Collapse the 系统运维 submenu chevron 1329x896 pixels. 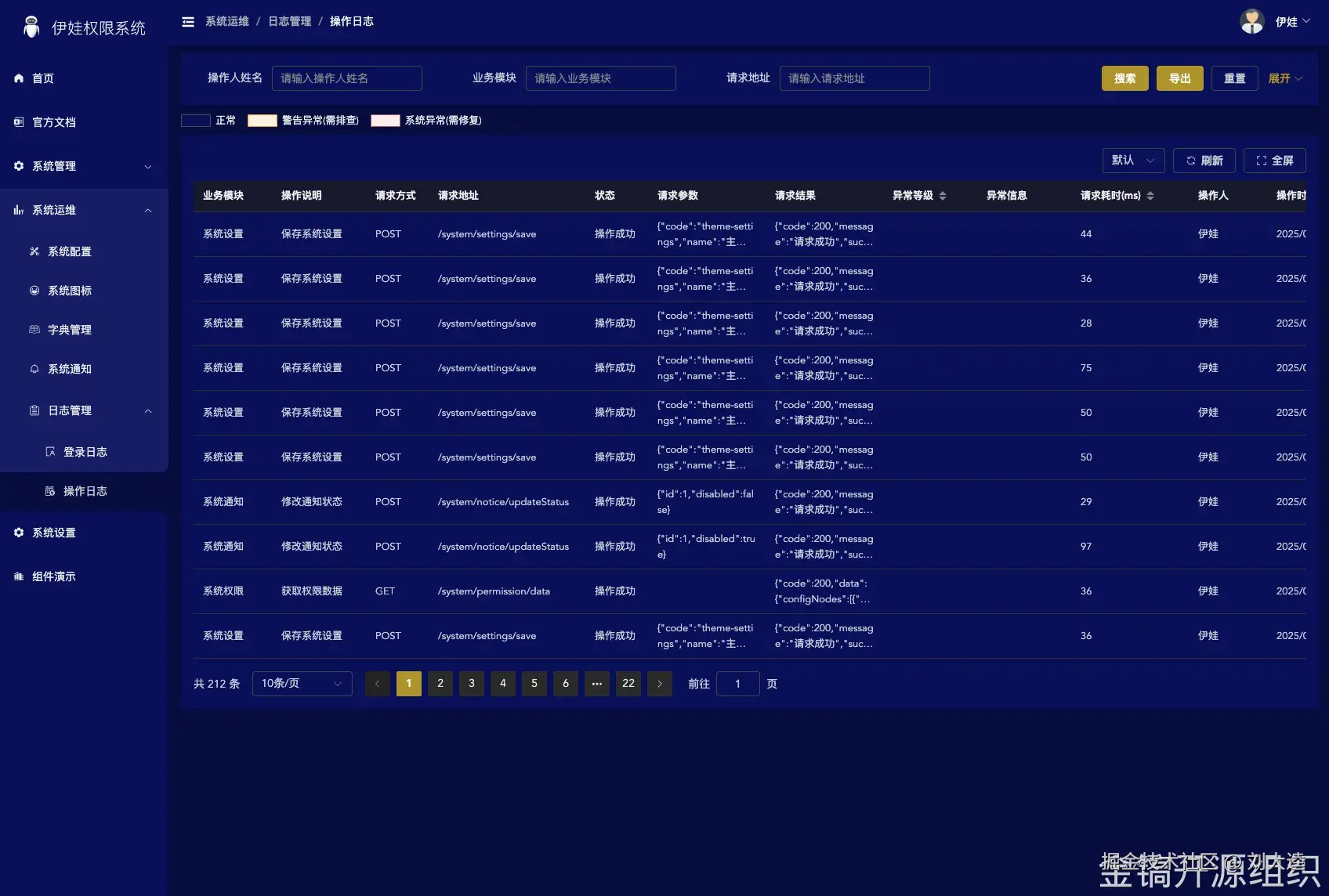pos(148,211)
